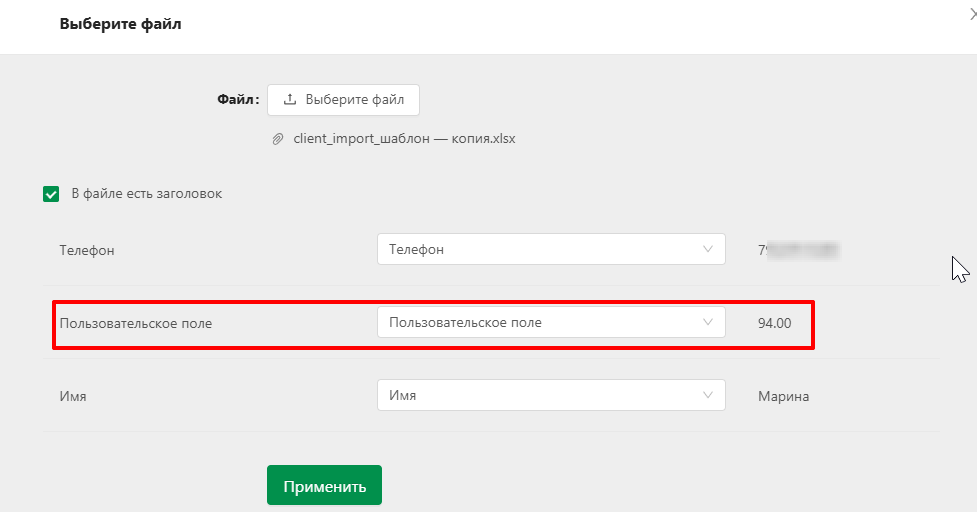Viewport: 977px width, 512px height.
Task: Click the 'Выберите файл' upload button
Action: (x=343, y=100)
